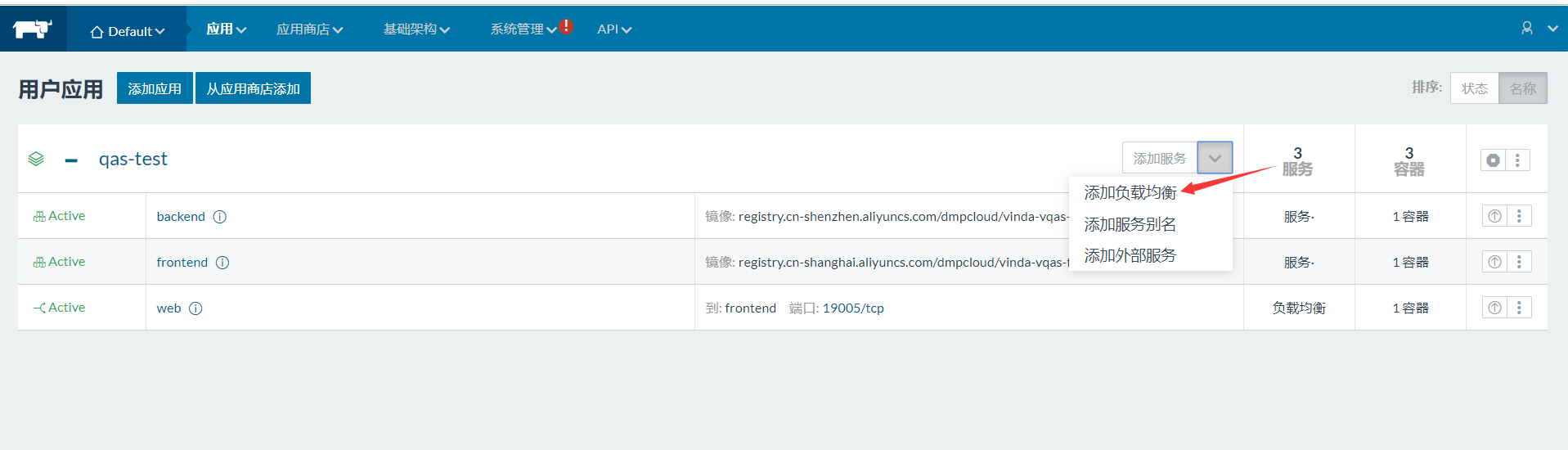Toggle the 添加服务 dropdown arrow
1568x450 pixels.
(1215, 158)
